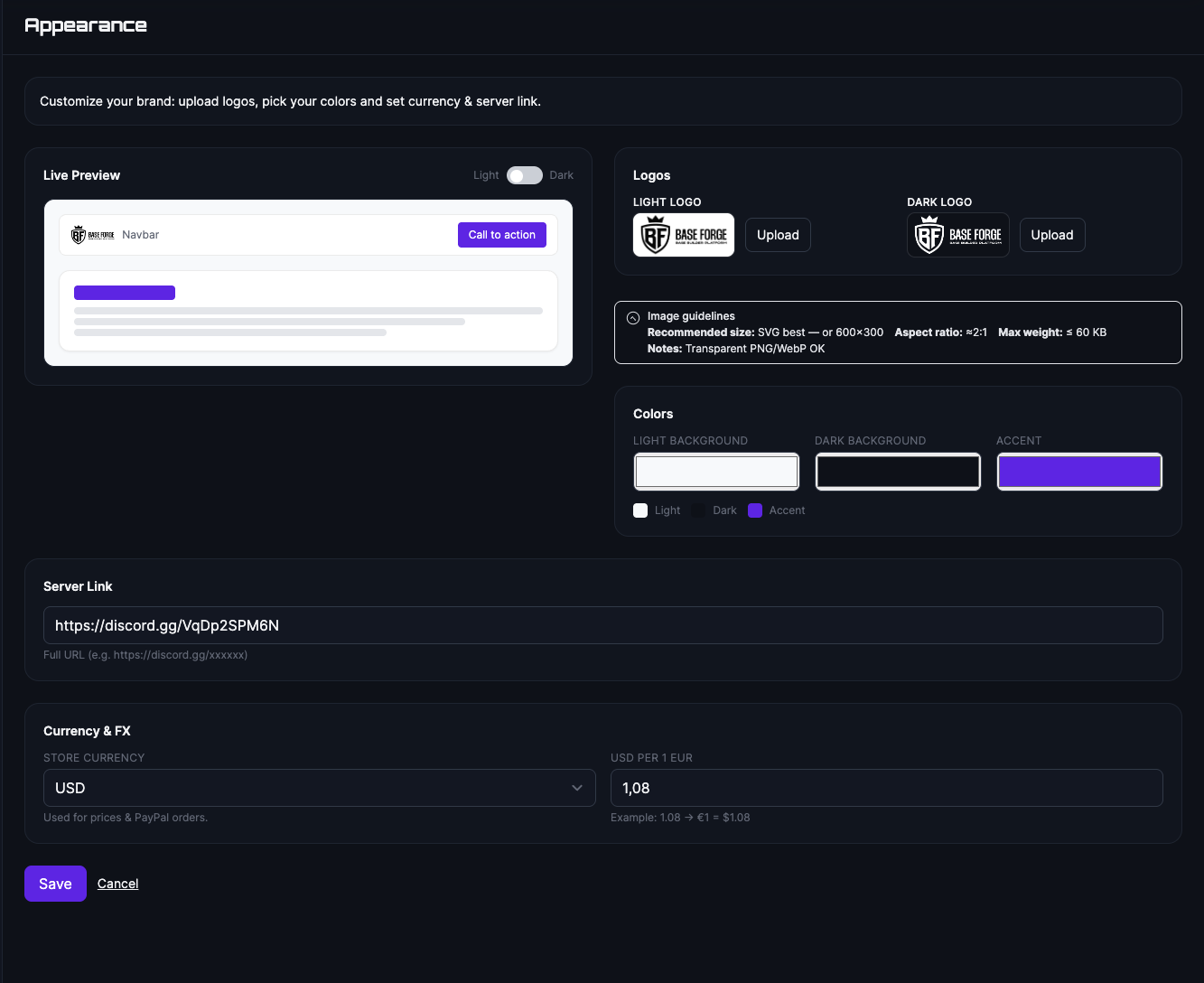Click the Appearance page heading
The height and width of the screenshot is (983, 1204).
pyautogui.click(x=86, y=25)
